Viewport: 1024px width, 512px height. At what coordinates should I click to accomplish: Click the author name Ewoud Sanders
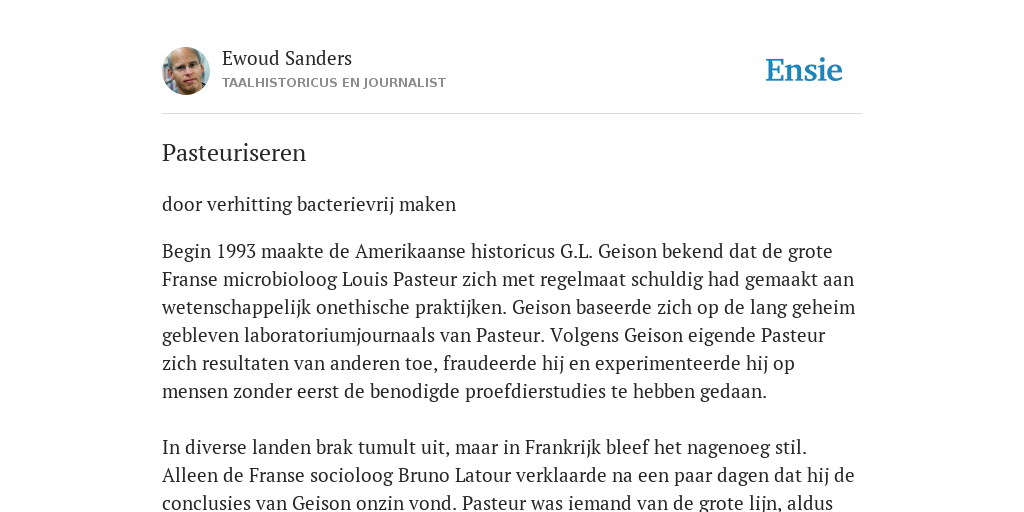point(287,58)
